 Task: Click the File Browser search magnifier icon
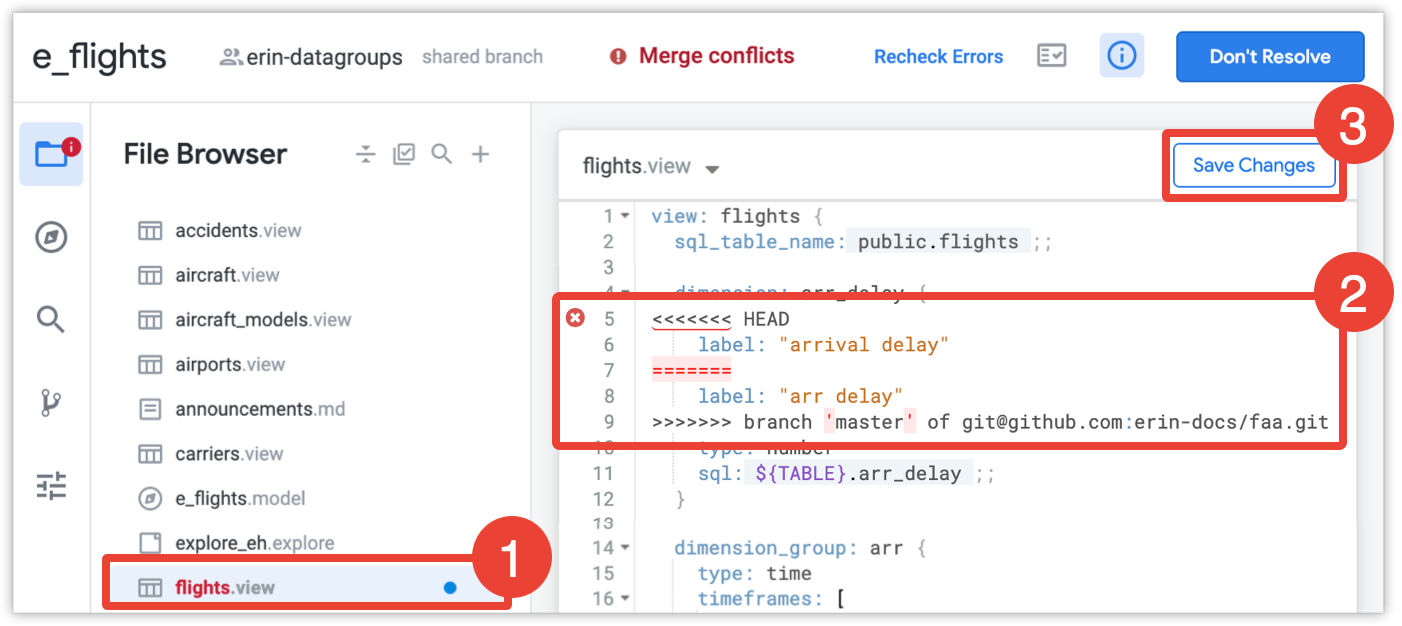441,154
